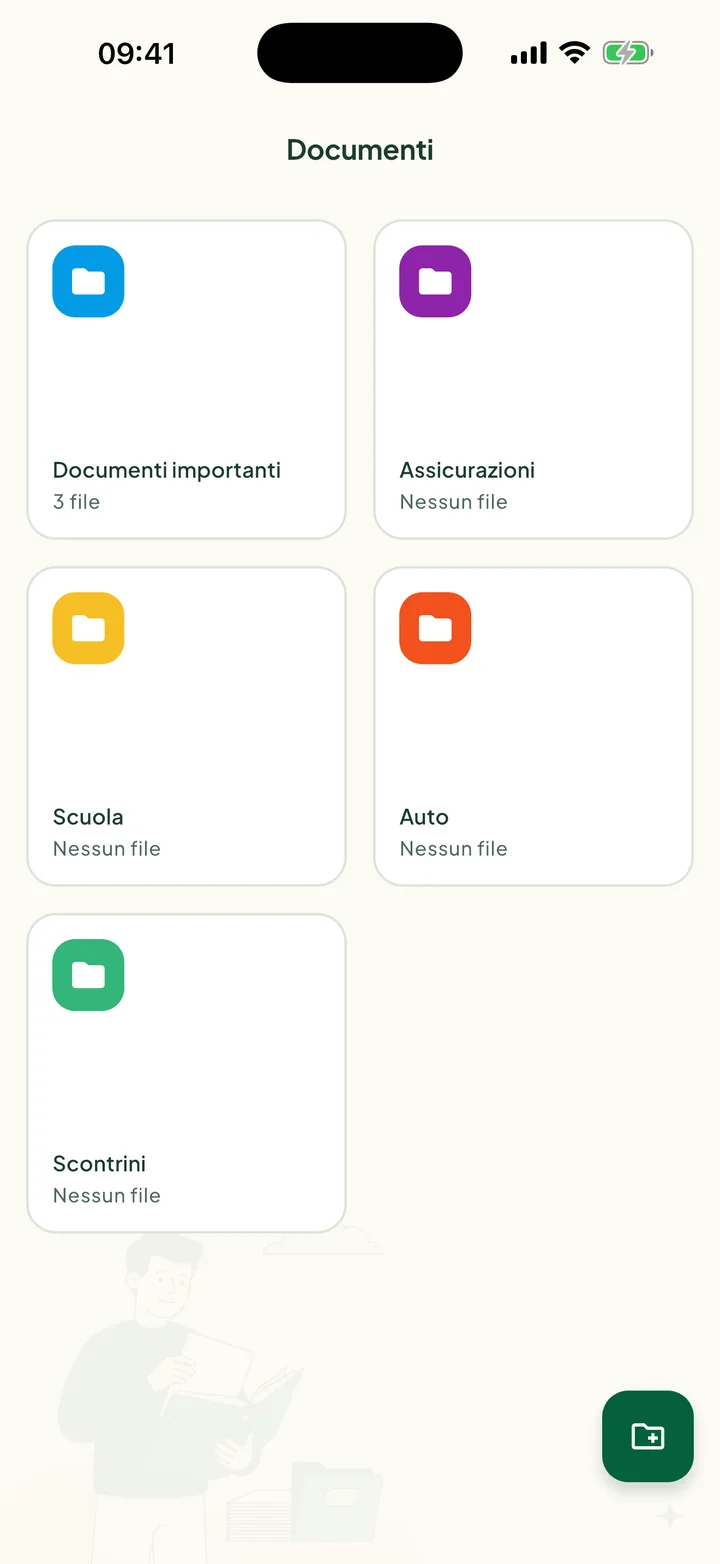Click 'Nessun file' under Scontrini

pyautogui.click(x=107, y=1196)
